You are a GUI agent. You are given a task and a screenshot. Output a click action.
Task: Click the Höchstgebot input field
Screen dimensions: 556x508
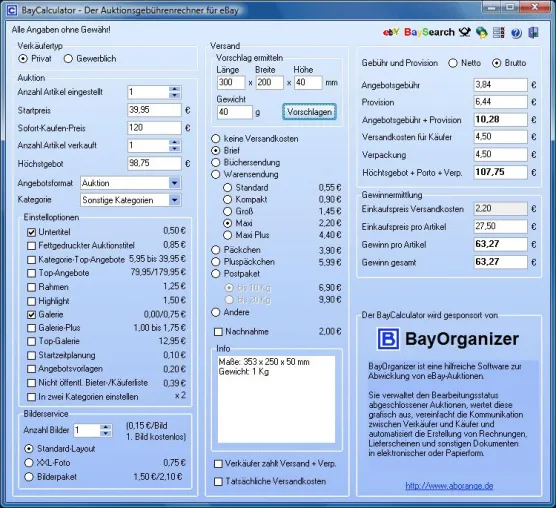tap(154, 163)
